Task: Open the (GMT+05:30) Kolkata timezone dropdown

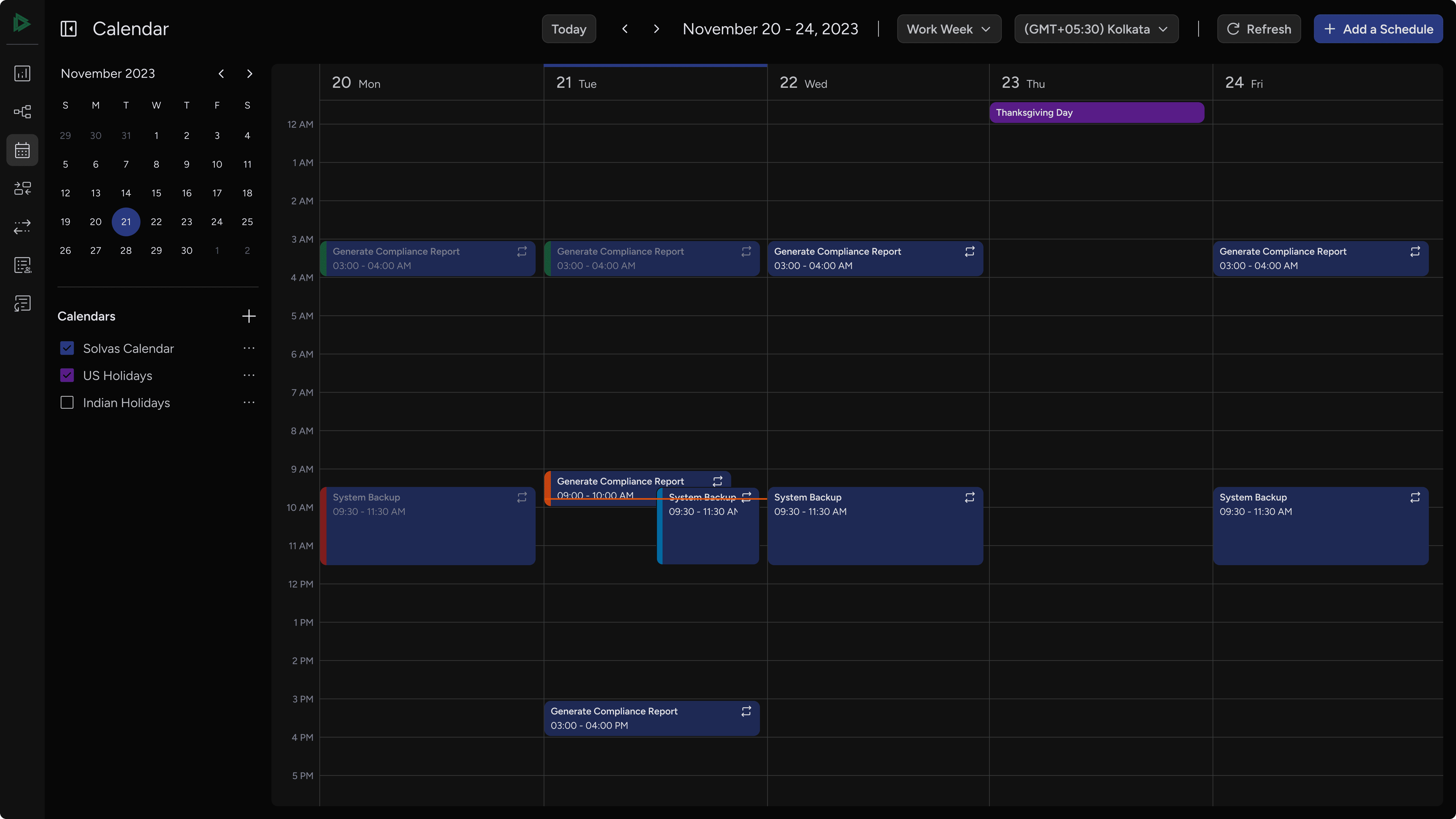Action: coord(1095,28)
